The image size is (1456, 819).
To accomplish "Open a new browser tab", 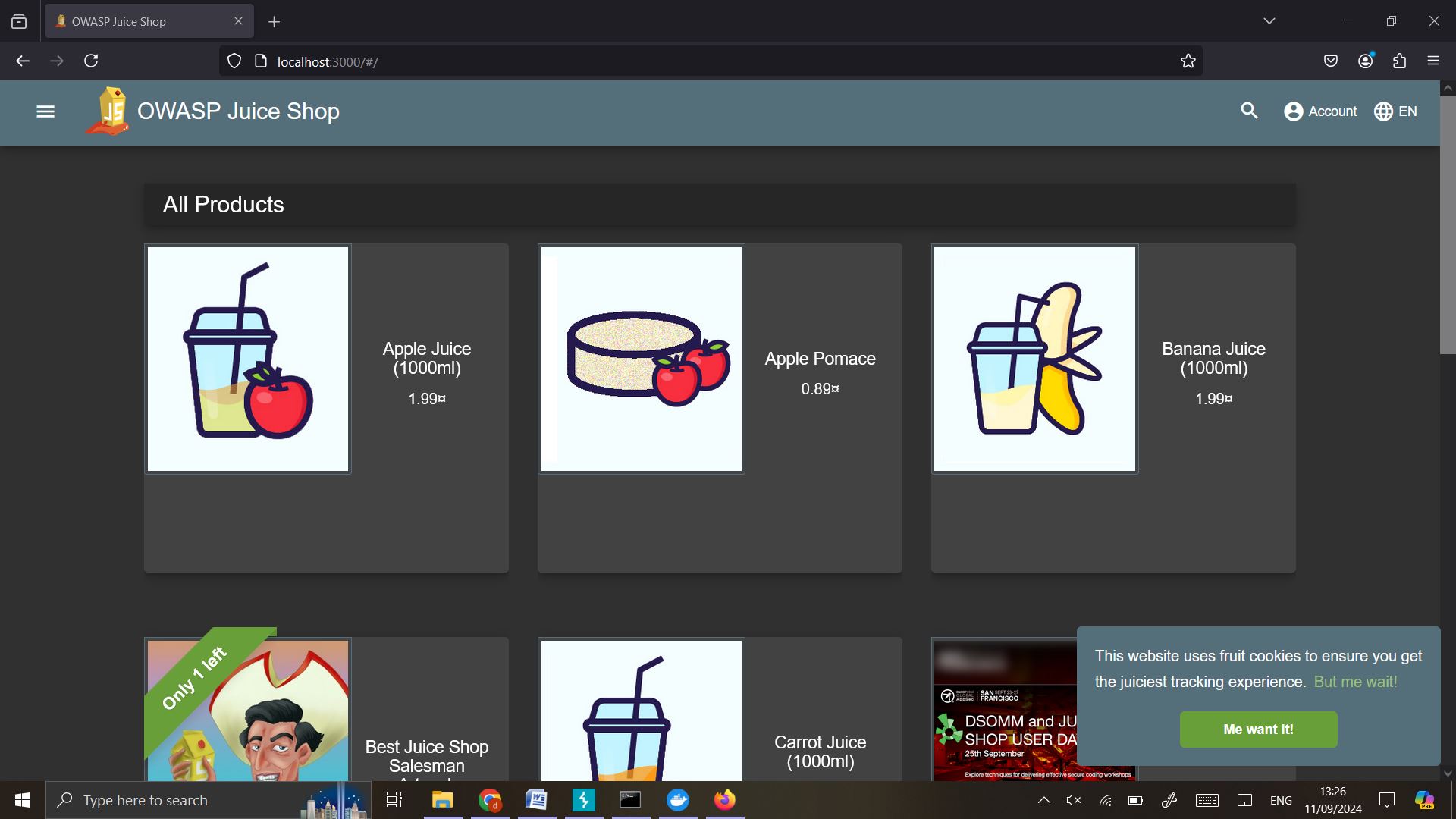I will [x=275, y=22].
